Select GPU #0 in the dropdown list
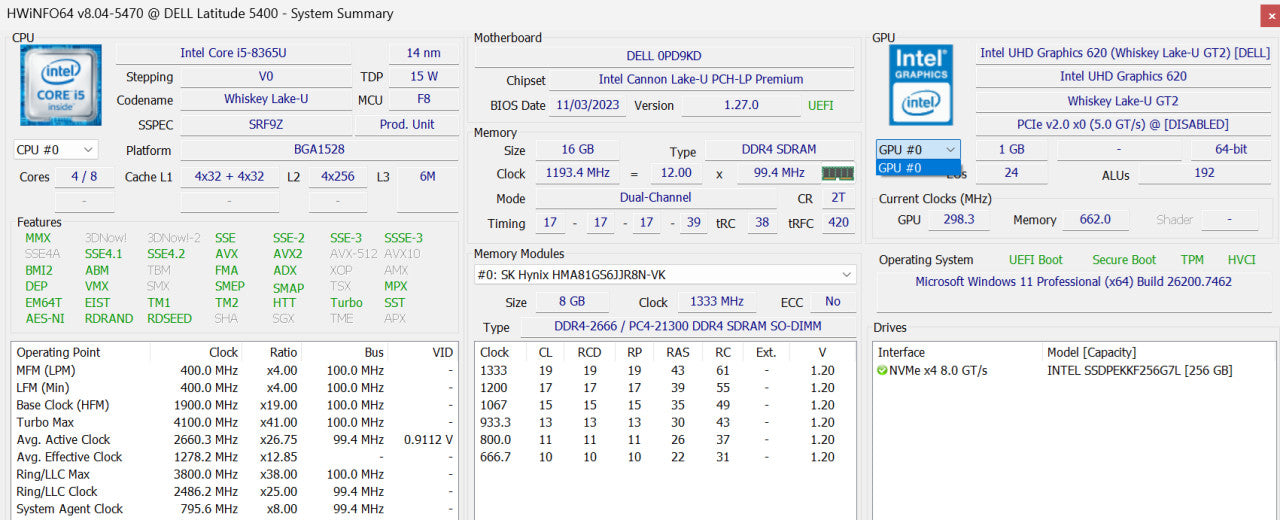The width and height of the screenshot is (1280, 520). [x=918, y=168]
